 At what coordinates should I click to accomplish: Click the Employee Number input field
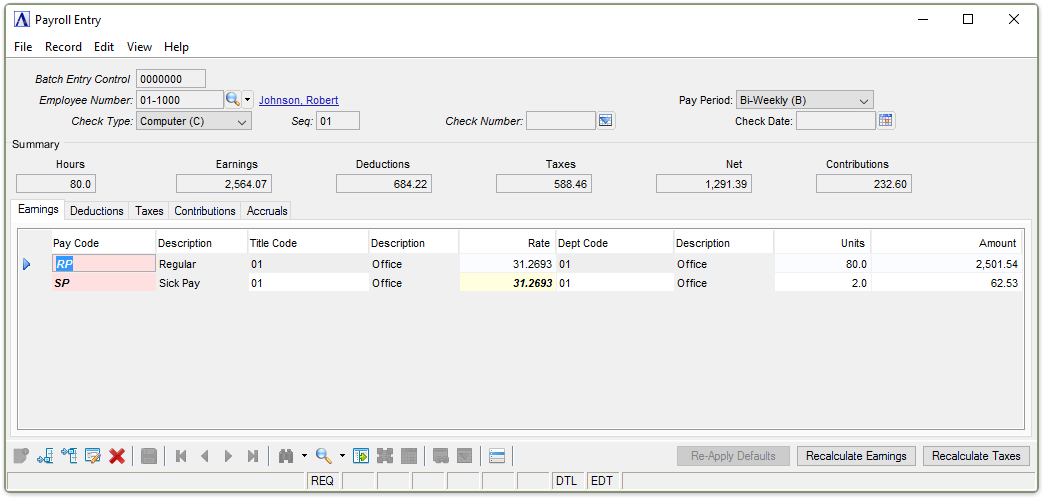point(180,100)
